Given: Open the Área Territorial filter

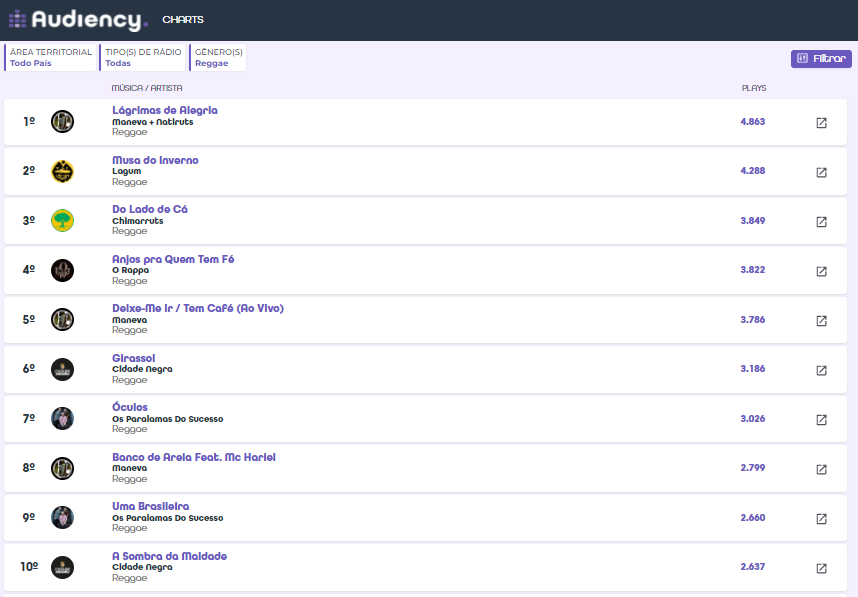Looking at the screenshot, I should point(50,57).
